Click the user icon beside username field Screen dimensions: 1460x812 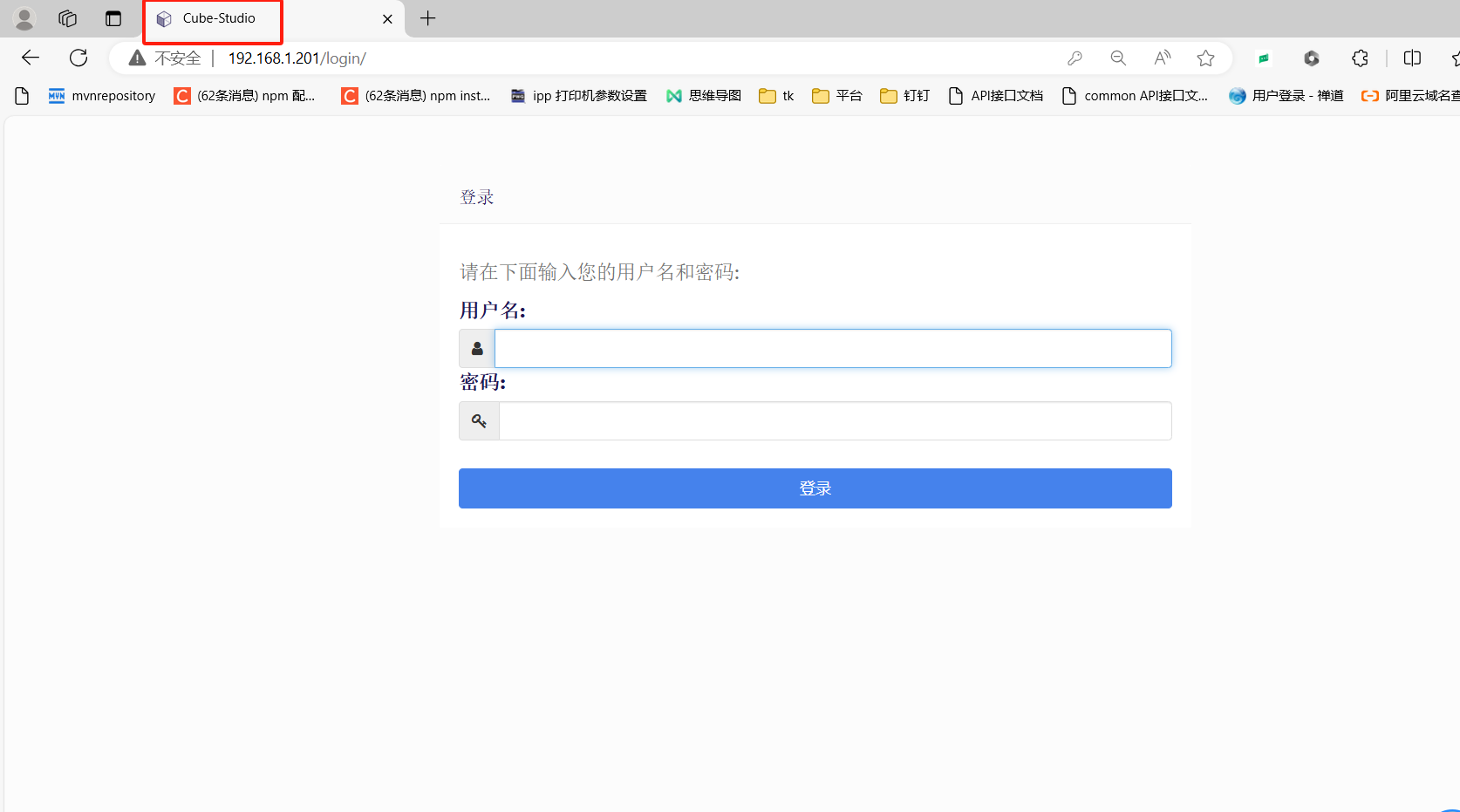point(477,349)
